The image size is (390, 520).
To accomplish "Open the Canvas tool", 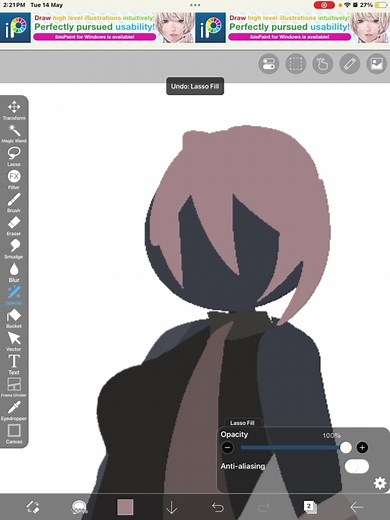I will click(x=14, y=434).
